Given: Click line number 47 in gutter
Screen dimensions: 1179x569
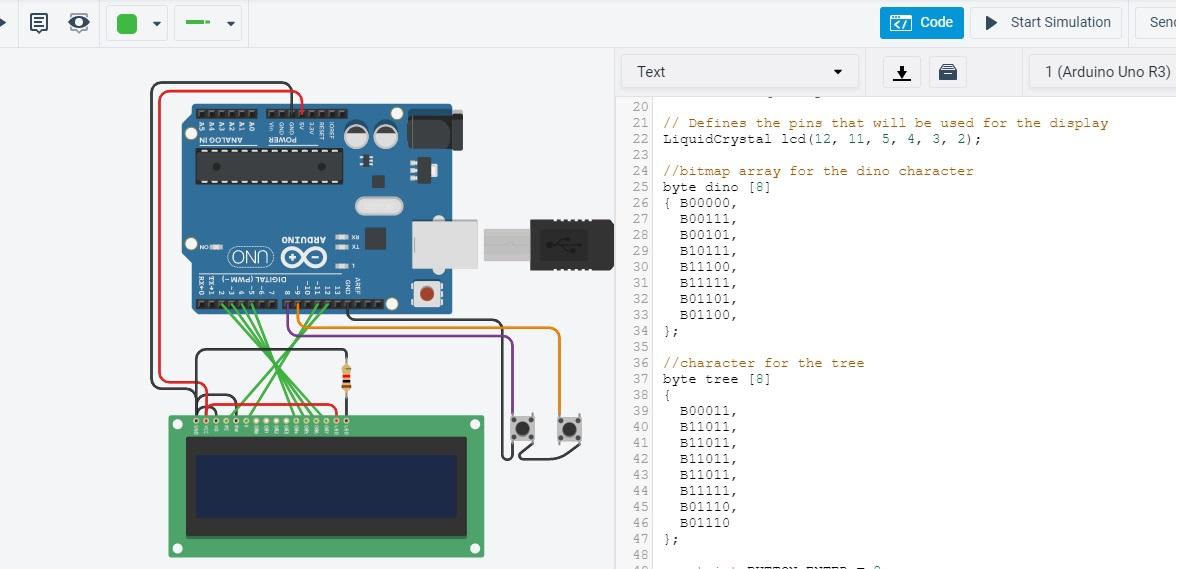Looking at the screenshot, I should click(x=640, y=539).
